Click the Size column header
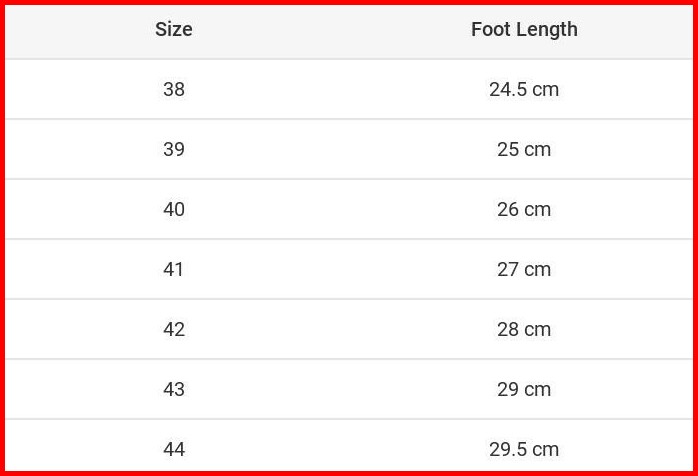The width and height of the screenshot is (698, 476). click(x=174, y=30)
